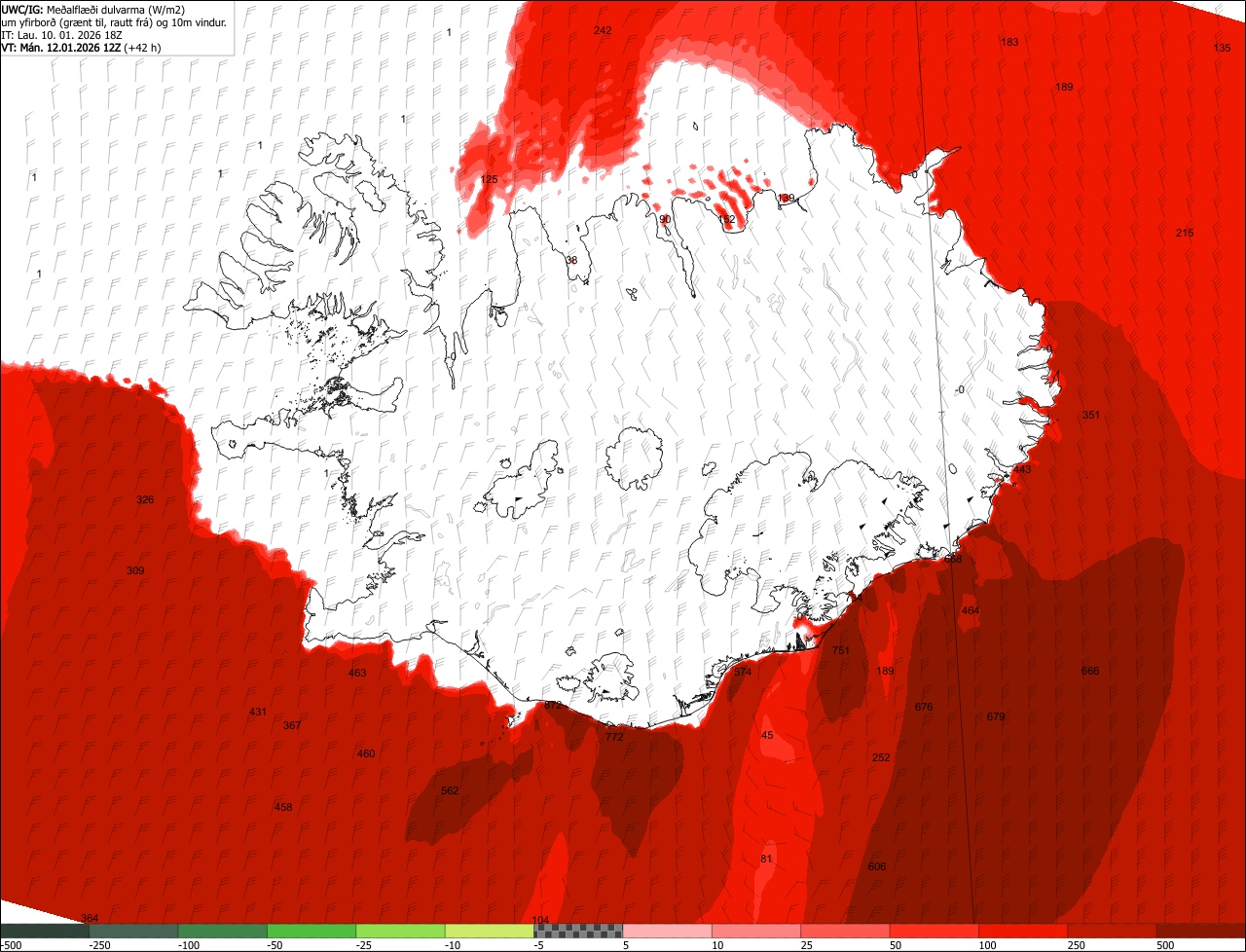Image resolution: width=1246 pixels, height=952 pixels.
Task: Click the flux value 463
Action: click(x=357, y=673)
